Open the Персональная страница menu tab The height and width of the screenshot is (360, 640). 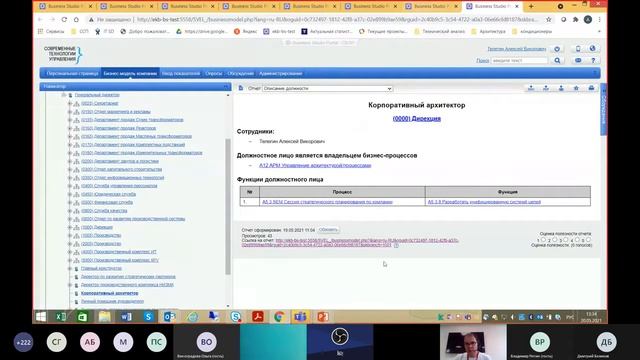tap(72, 73)
